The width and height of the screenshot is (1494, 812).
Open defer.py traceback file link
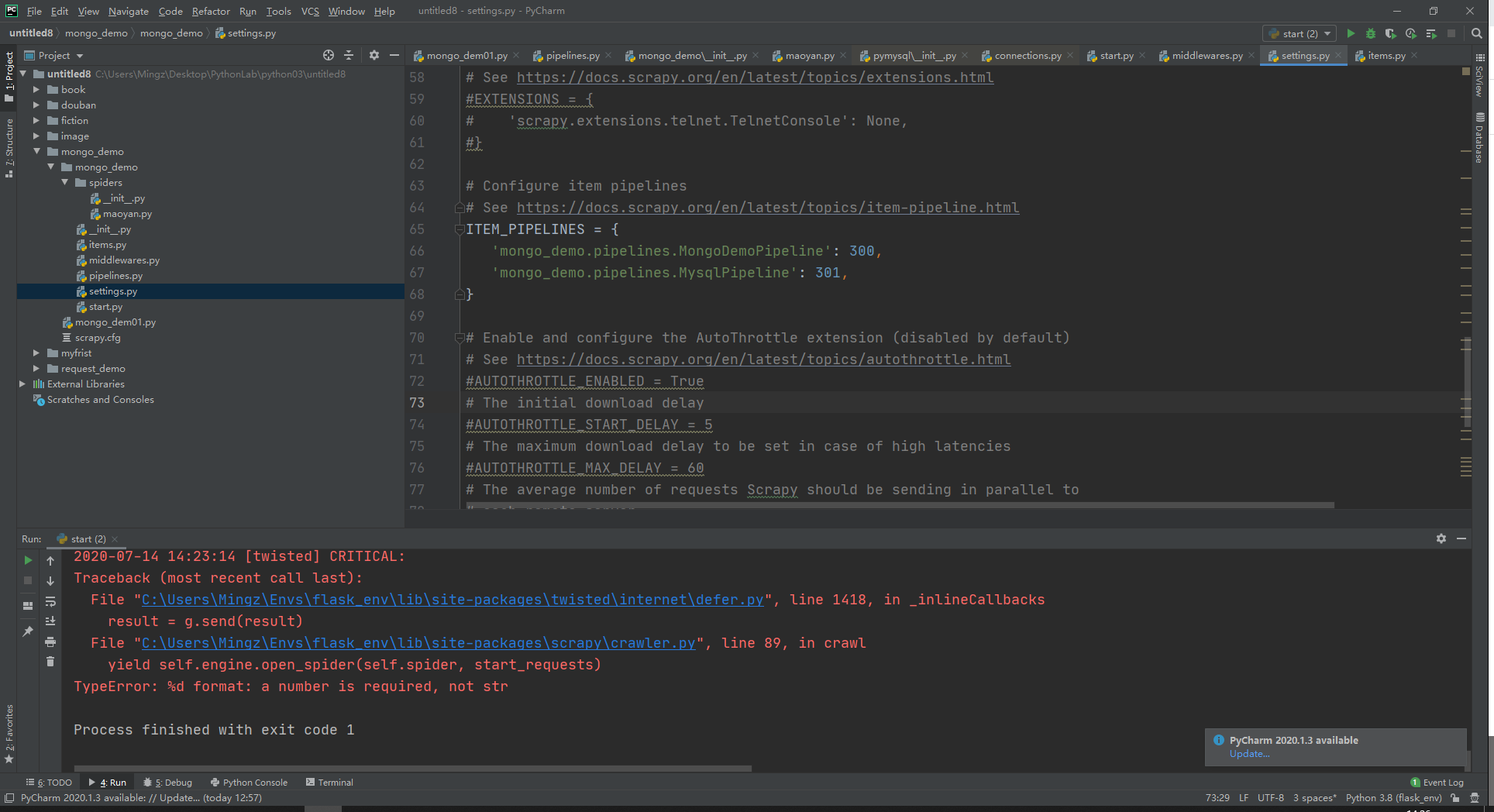click(453, 600)
